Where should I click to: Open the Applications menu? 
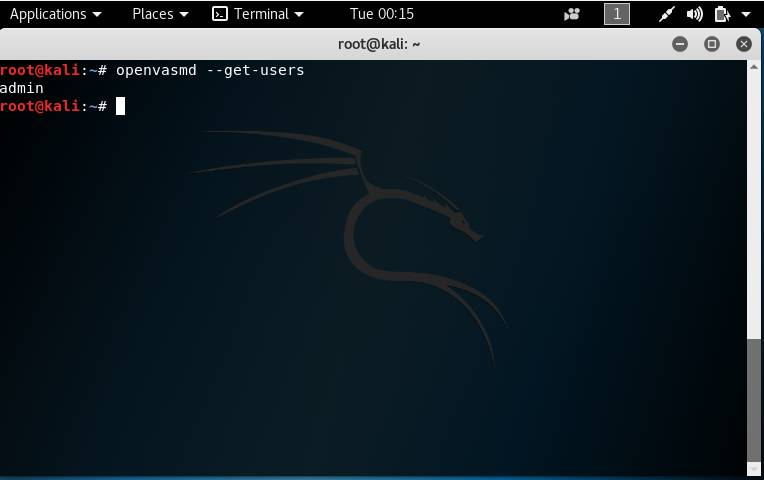point(56,14)
